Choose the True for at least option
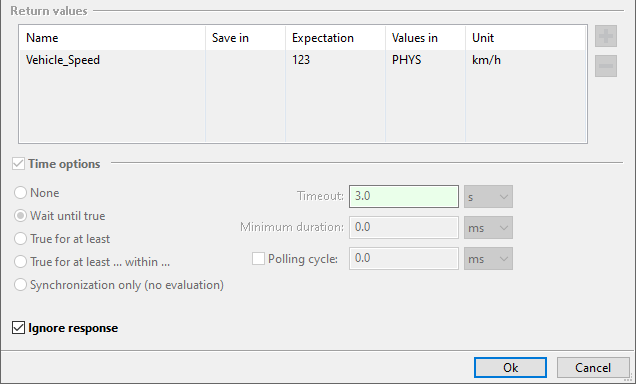This screenshot has height=384, width=636. pos(20,238)
